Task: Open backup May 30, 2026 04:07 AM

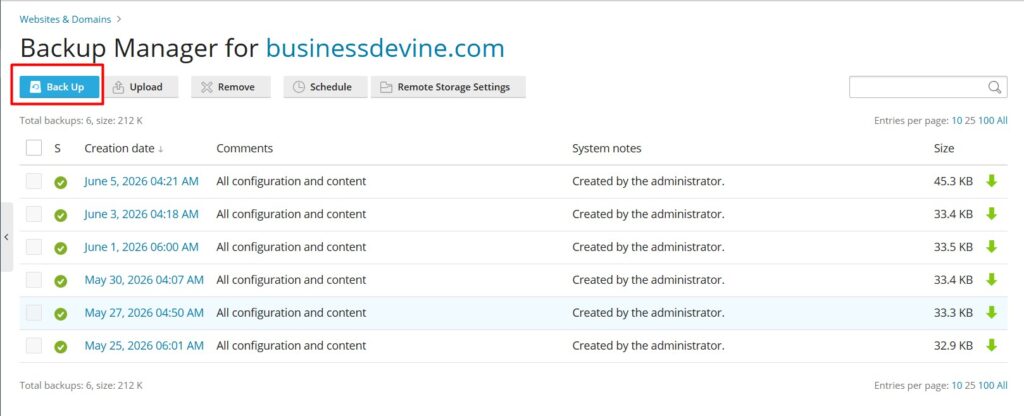Action: point(144,280)
